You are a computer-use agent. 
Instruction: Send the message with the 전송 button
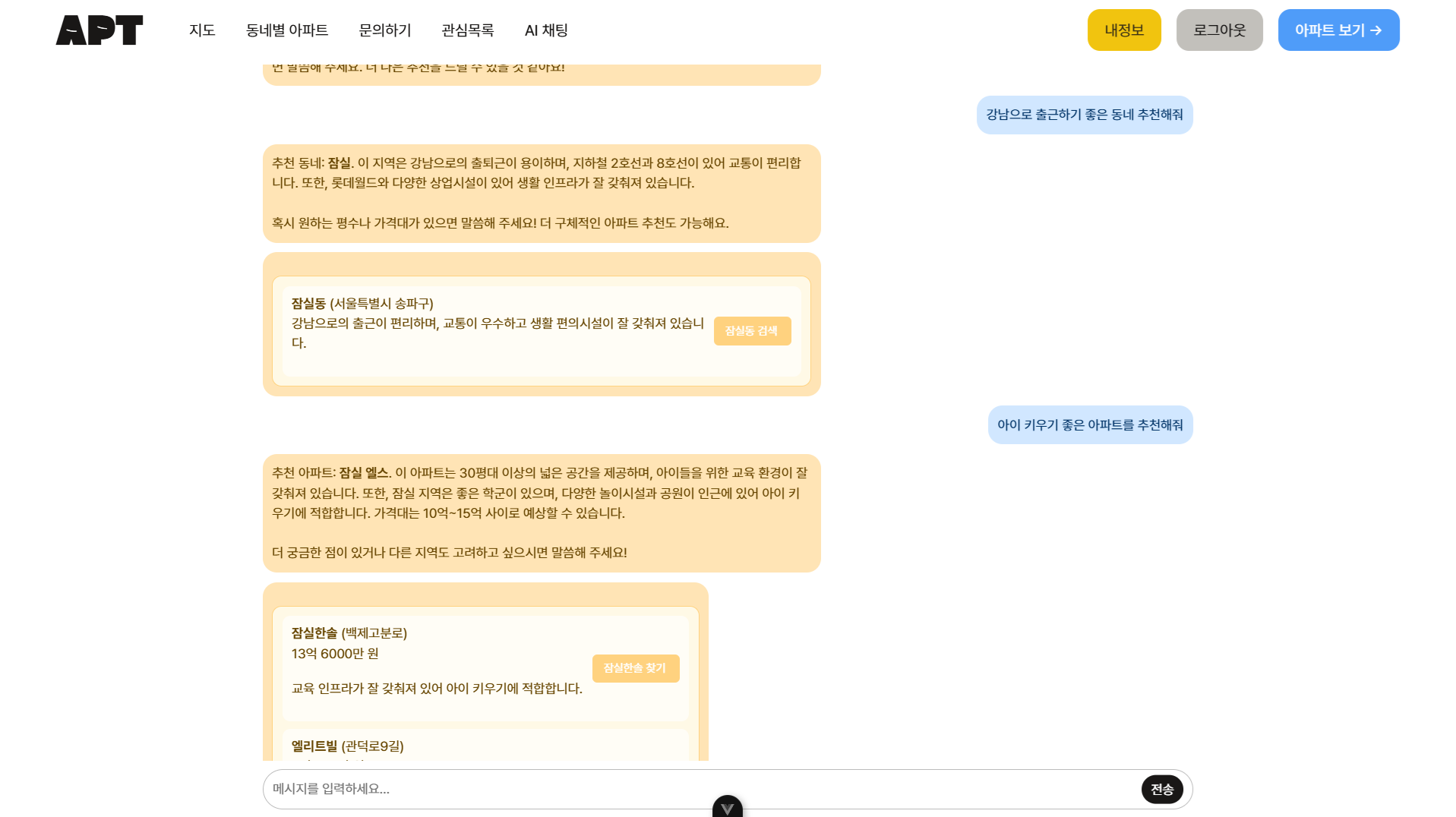click(x=1162, y=790)
